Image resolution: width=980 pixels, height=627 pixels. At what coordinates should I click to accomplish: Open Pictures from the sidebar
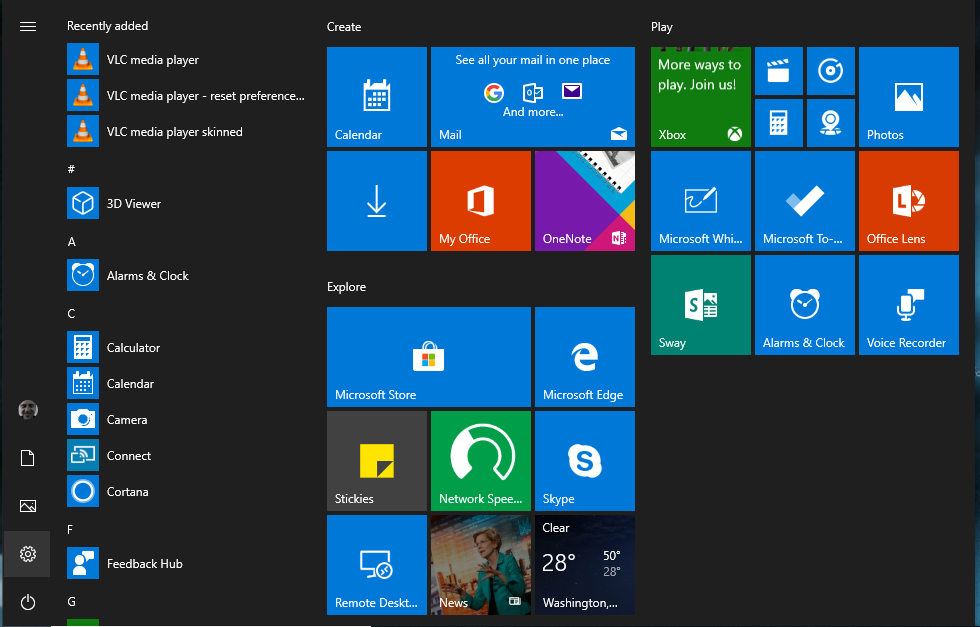pyautogui.click(x=28, y=506)
